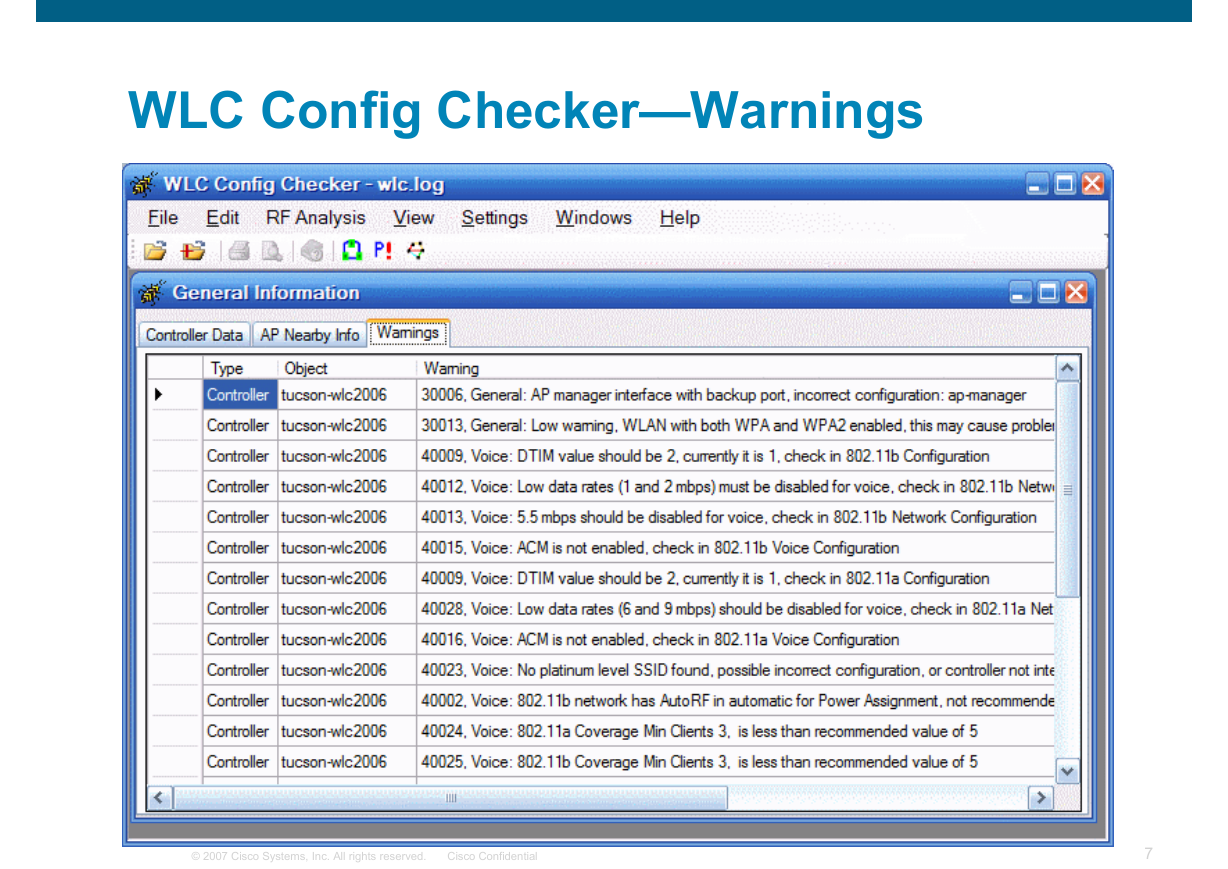Click 'tucson-wlc2006' in the 30013 warning row
The image size is (1228, 869).
coord(347,426)
